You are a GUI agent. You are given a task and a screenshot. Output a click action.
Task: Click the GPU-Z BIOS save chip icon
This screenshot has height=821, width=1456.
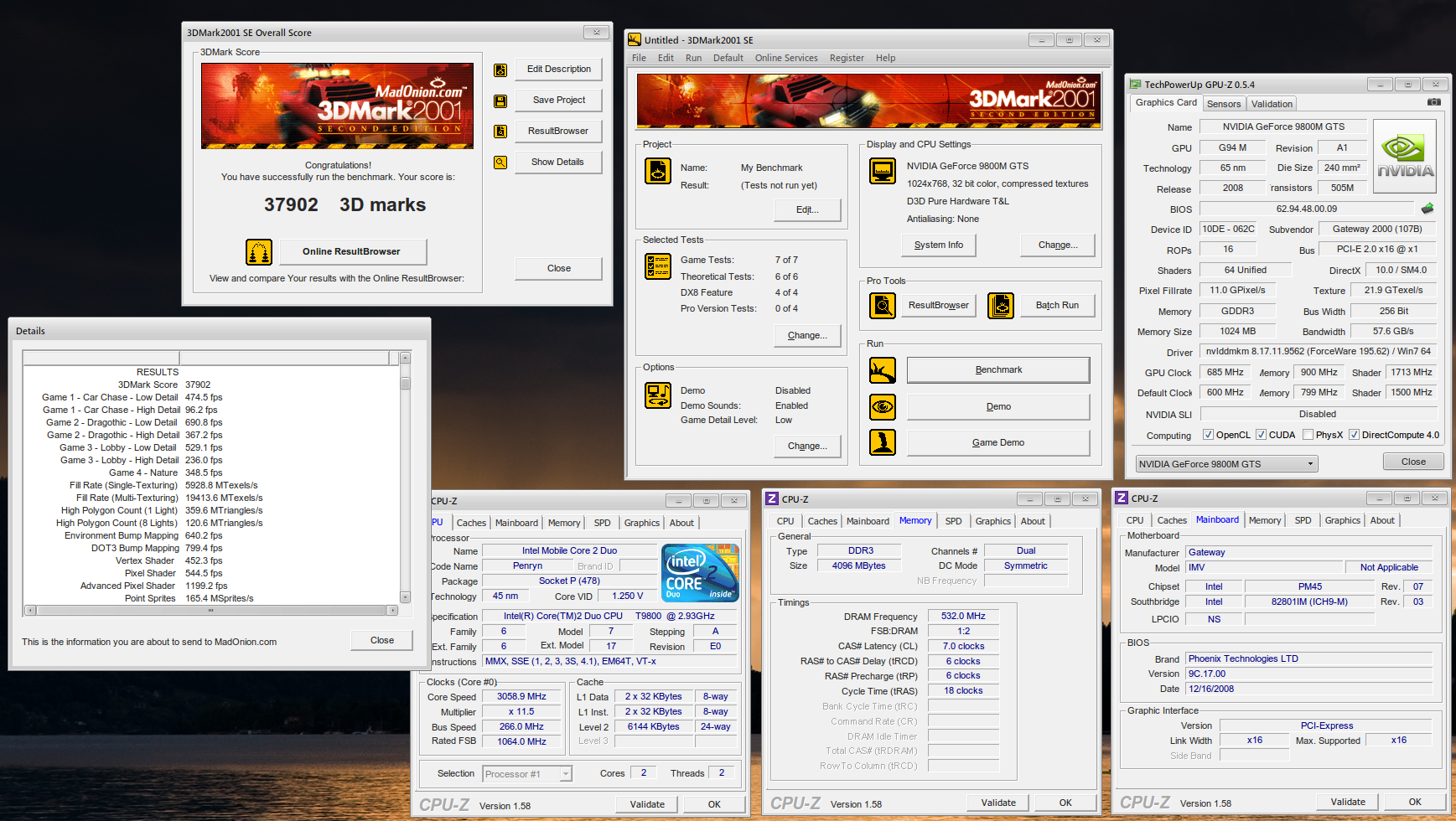pos(1428,209)
